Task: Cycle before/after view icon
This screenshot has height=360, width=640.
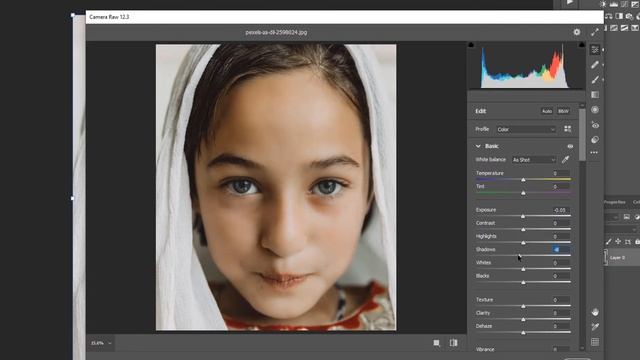Action: [453, 343]
